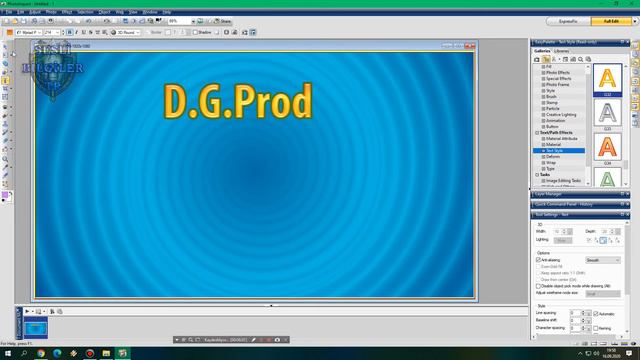Image resolution: width=640 pixels, height=360 pixels.
Task: Switch to the Galleries tab
Action: pos(542,51)
